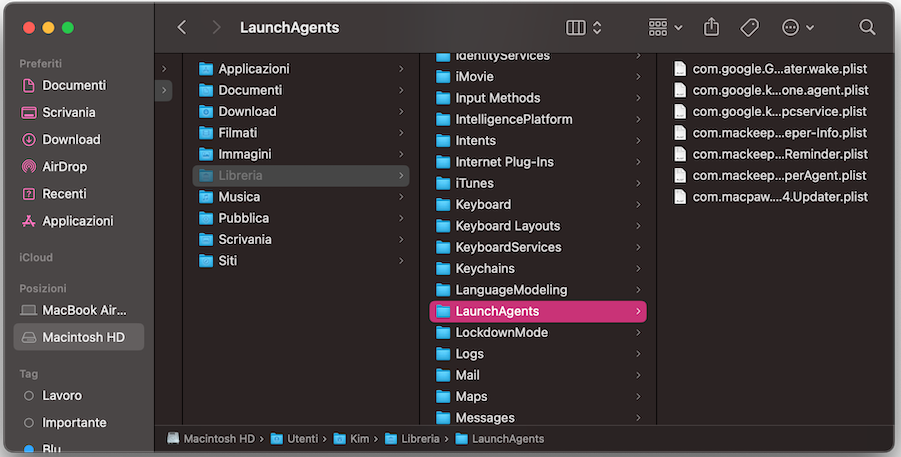Open AirDrop in the sidebar
Viewport: 901px width, 457px height.
tap(79, 166)
